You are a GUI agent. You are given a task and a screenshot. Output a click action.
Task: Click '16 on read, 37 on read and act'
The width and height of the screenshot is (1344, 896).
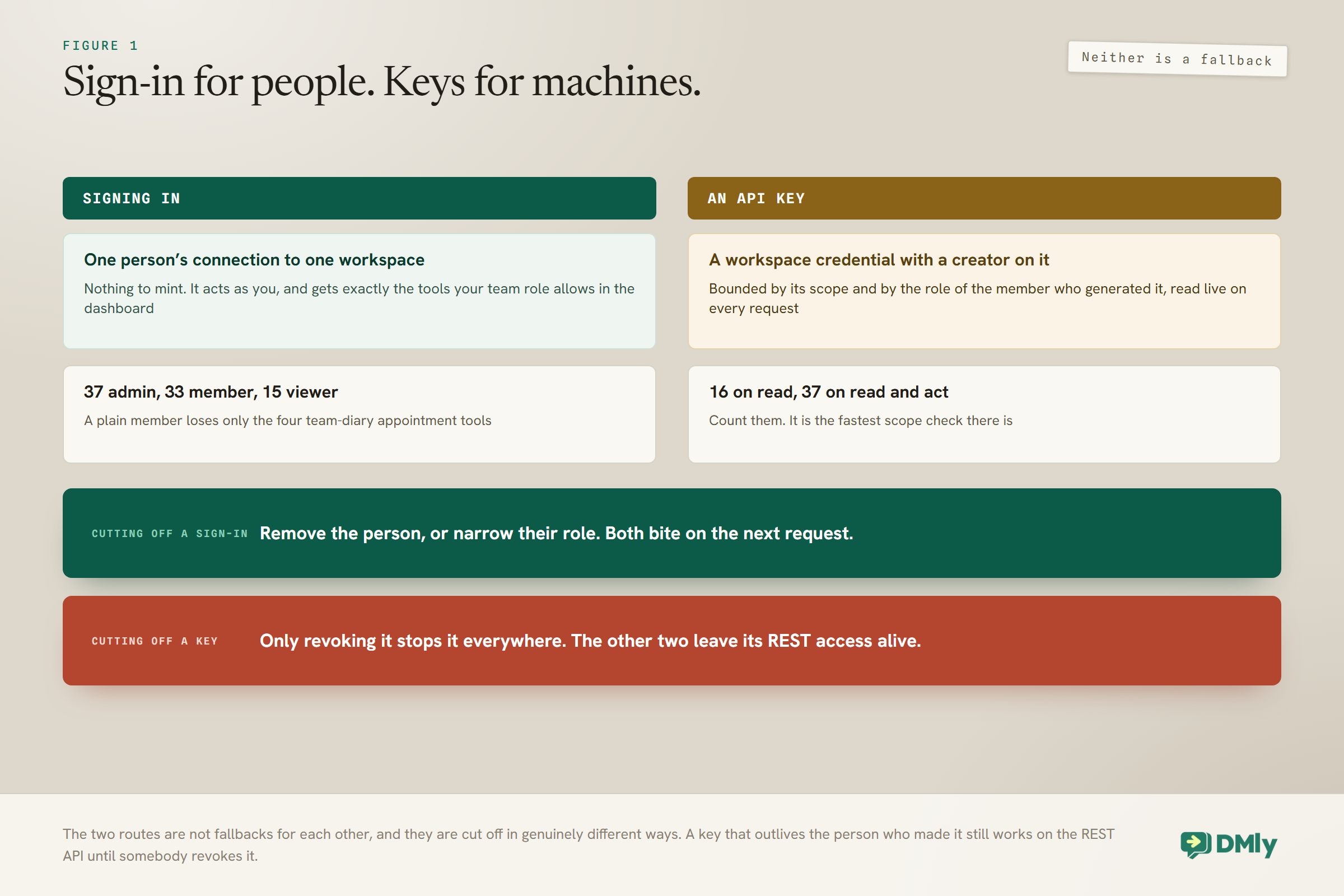[829, 392]
